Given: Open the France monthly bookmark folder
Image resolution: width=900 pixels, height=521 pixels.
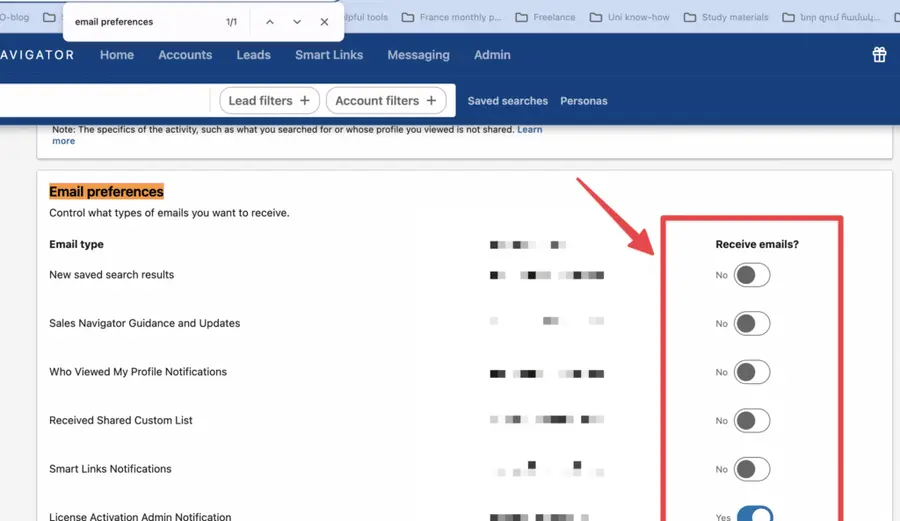Looking at the screenshot, I should coord(452,17).
